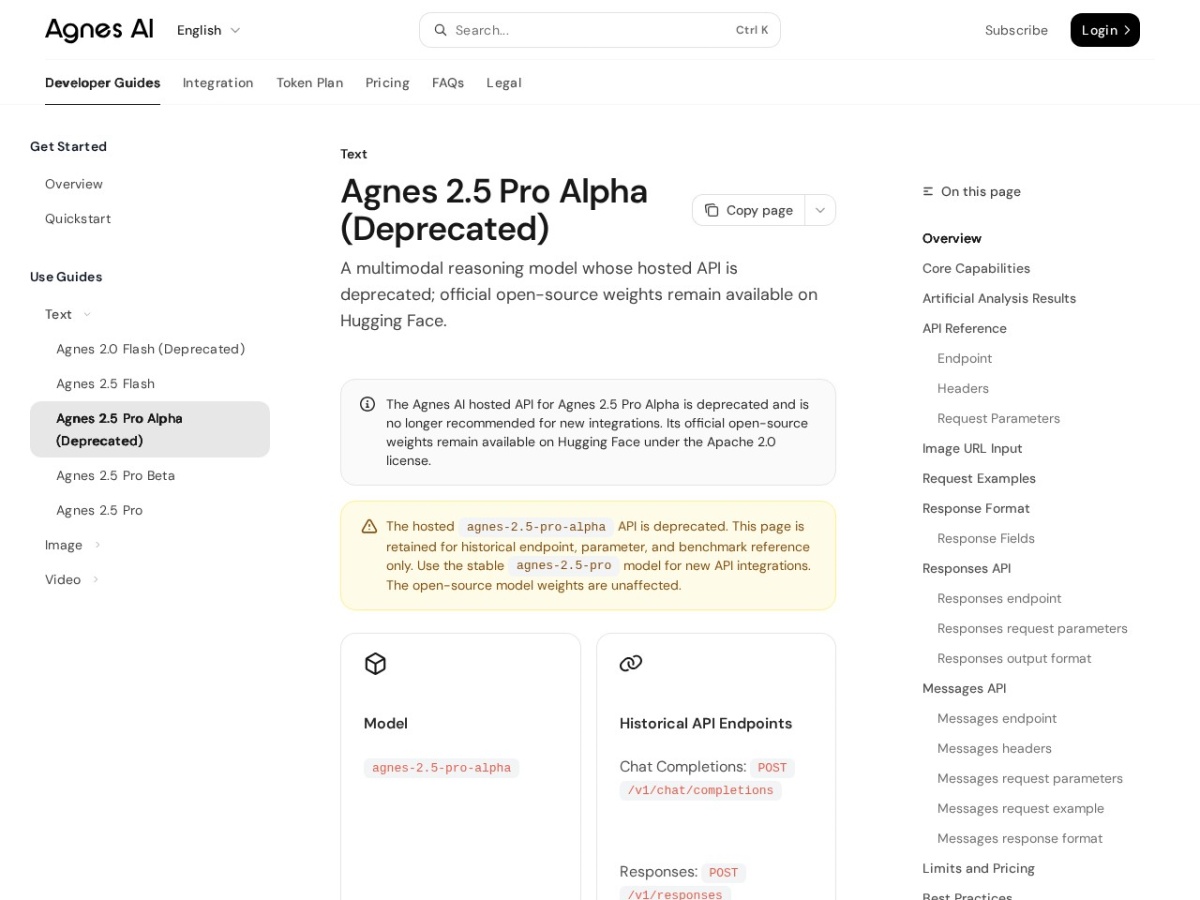Click the agnes-2.5-pro-alpha code on Model card
This screenshot has width=1200, height=900.
(441, 768)
